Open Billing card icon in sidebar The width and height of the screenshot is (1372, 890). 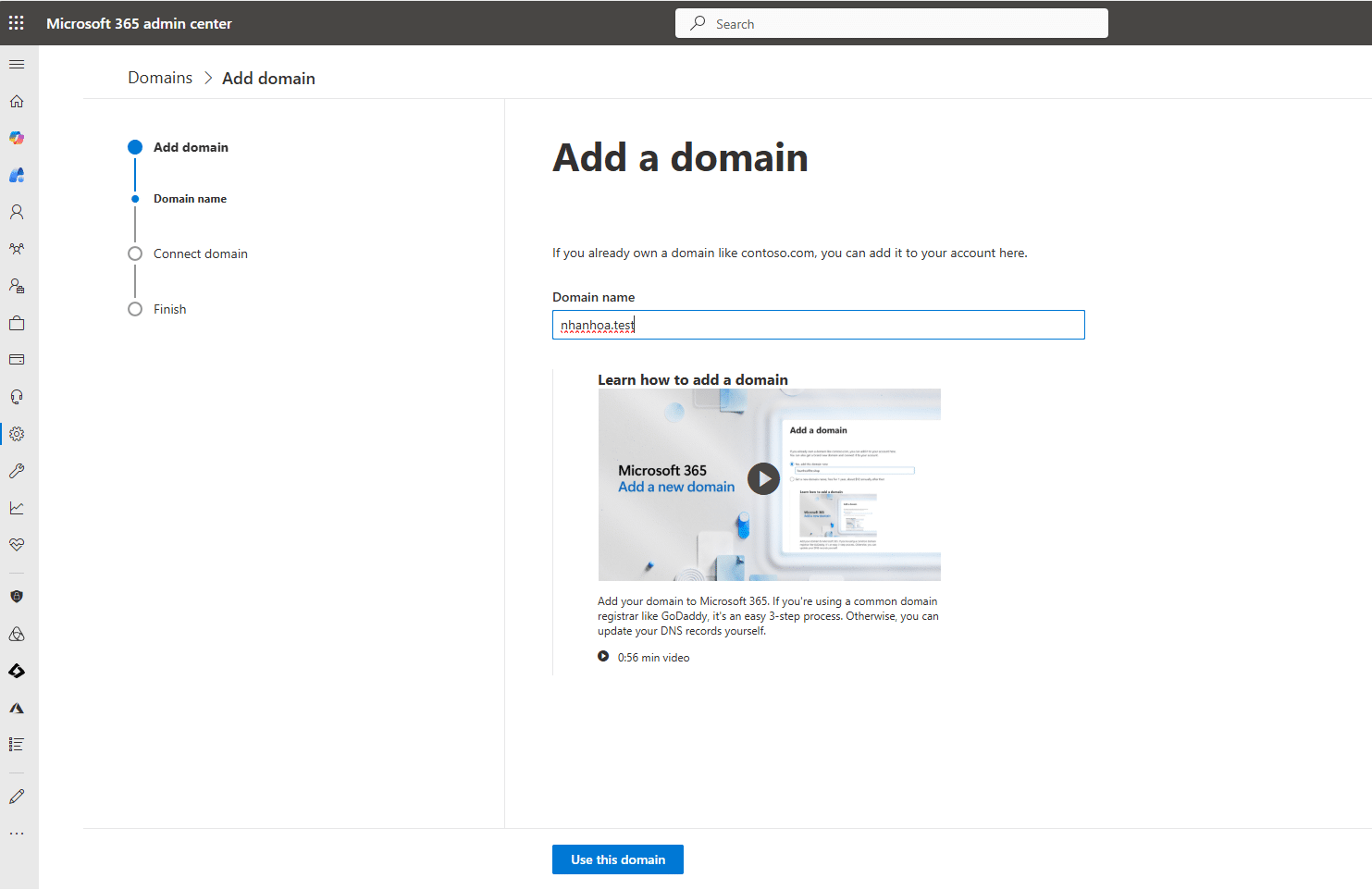(17, 360)
